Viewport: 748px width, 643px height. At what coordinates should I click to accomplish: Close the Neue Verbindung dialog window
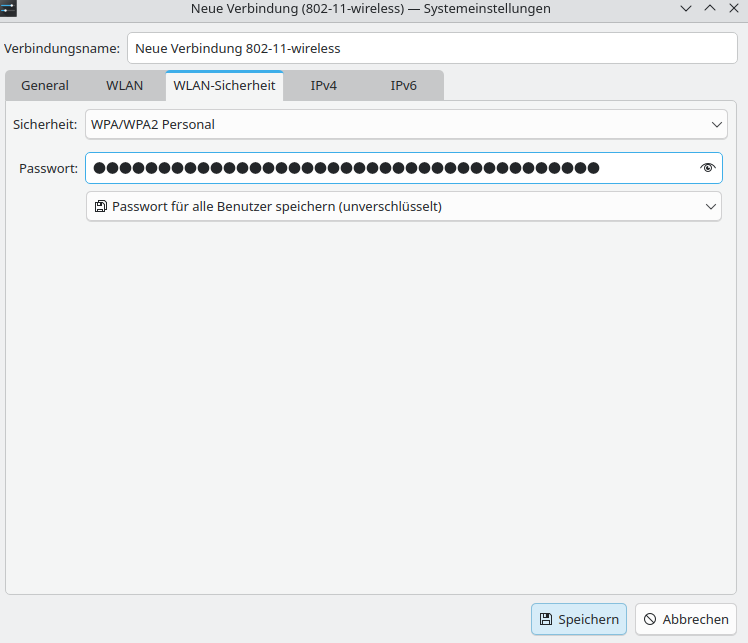click(734, 8)
